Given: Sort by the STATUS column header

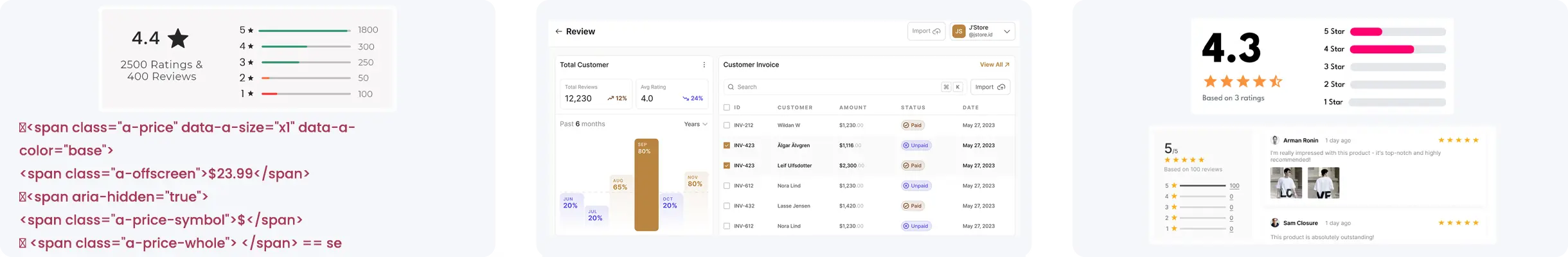Looking at the screenshot, I should 913,107.
